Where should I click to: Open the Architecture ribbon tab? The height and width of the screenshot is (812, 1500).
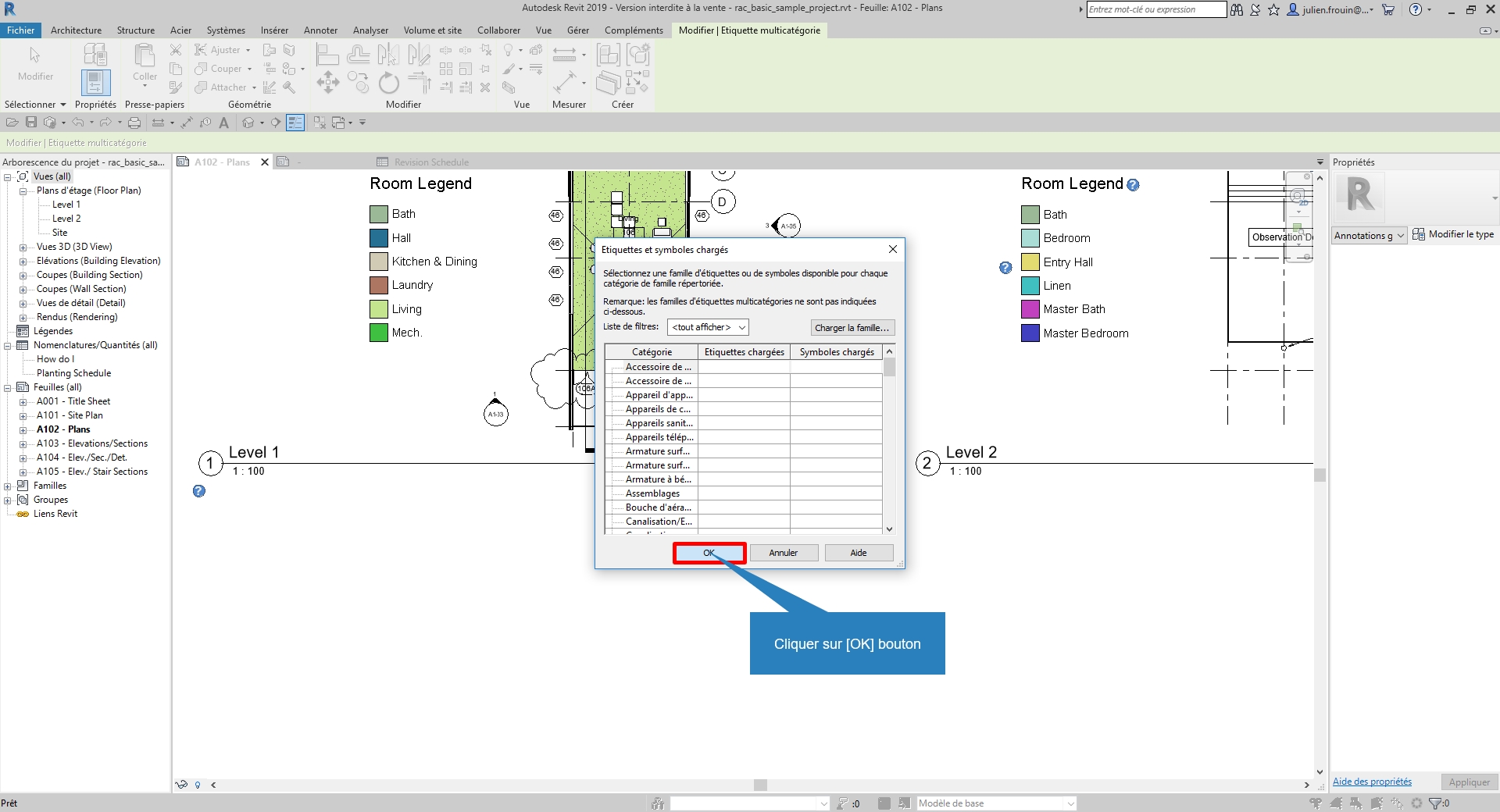pos(76,30)
